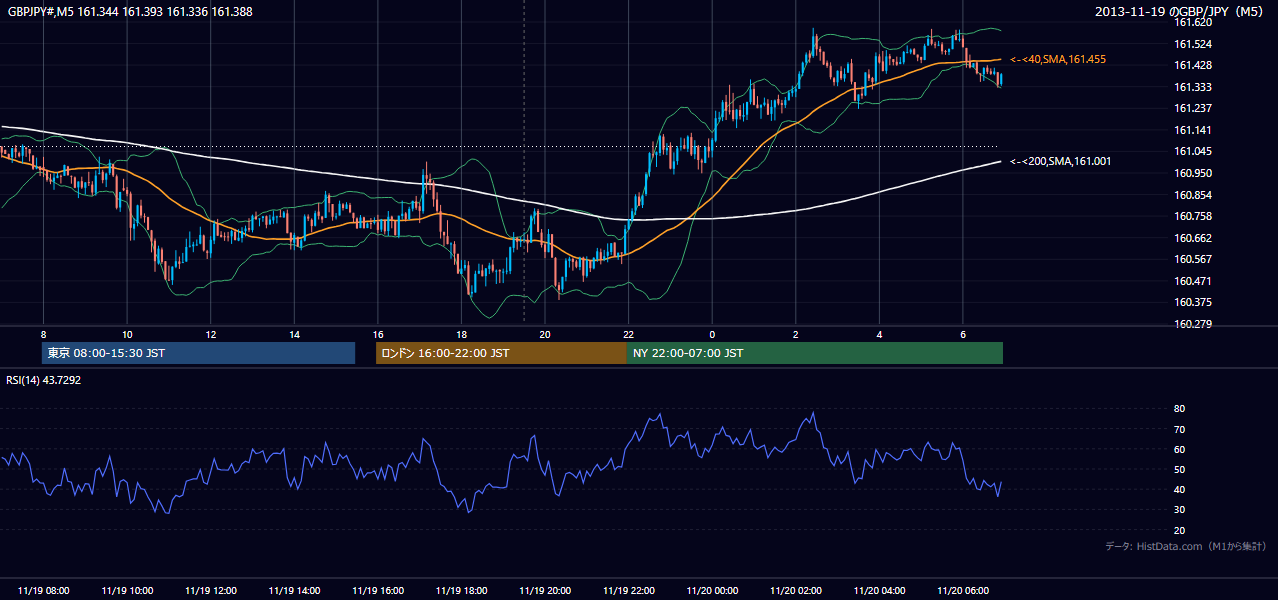Select the 40 SMA label 161.455
1278x600 pixels.
click(1058, 60)
